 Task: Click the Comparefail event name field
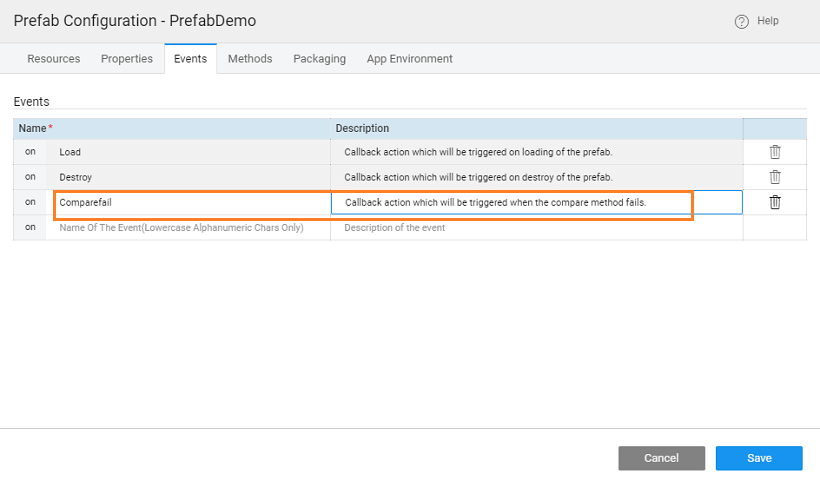[190, 203]
